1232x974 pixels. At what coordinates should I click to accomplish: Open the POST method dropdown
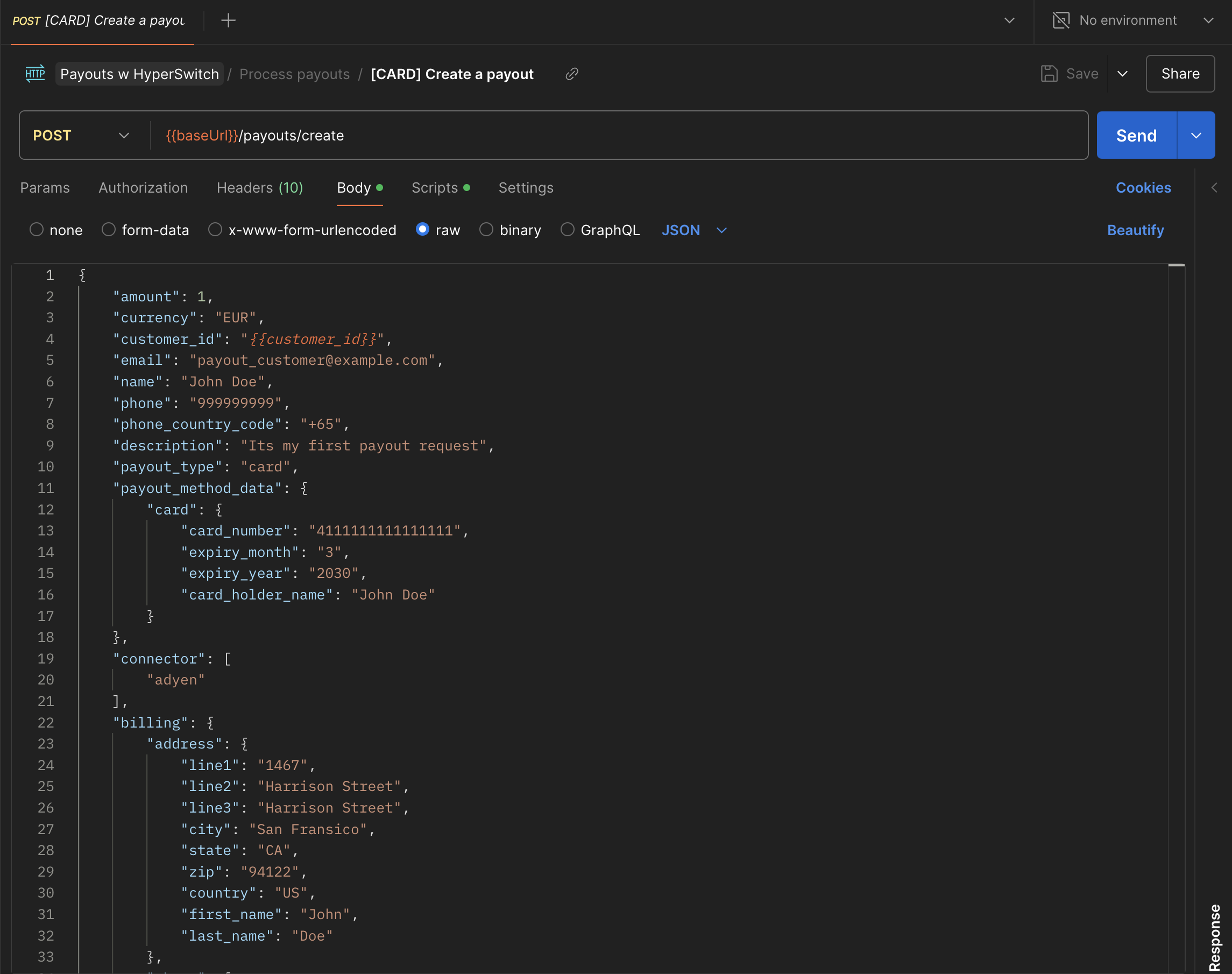[81, 135]
